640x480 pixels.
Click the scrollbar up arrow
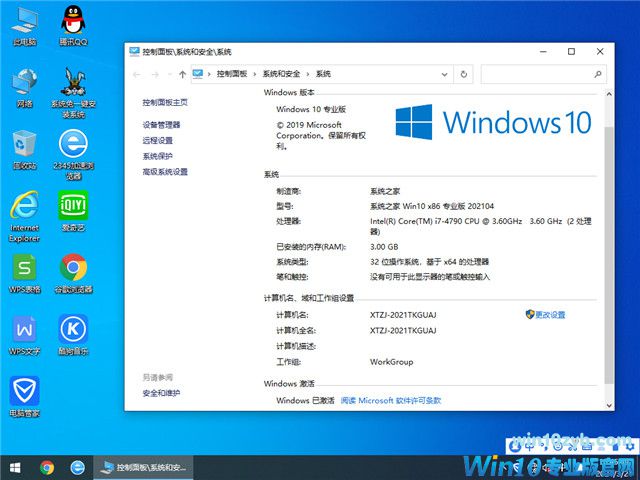pos(609,94)
